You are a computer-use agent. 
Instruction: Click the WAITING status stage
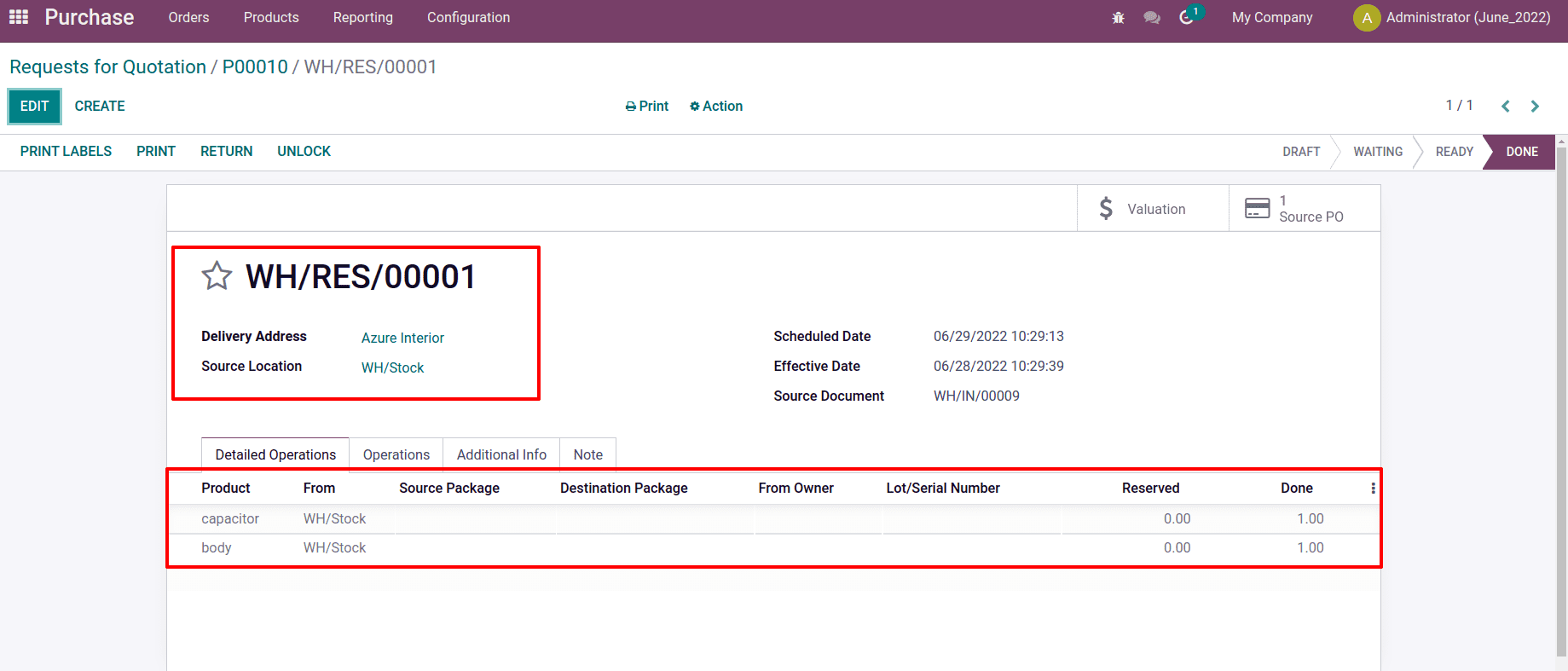(1378, 152)
